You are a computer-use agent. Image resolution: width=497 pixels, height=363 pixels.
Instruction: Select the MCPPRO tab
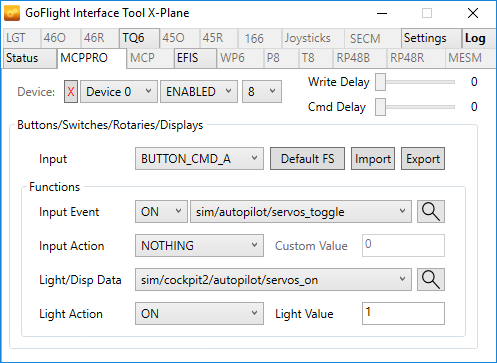point(92,58)
